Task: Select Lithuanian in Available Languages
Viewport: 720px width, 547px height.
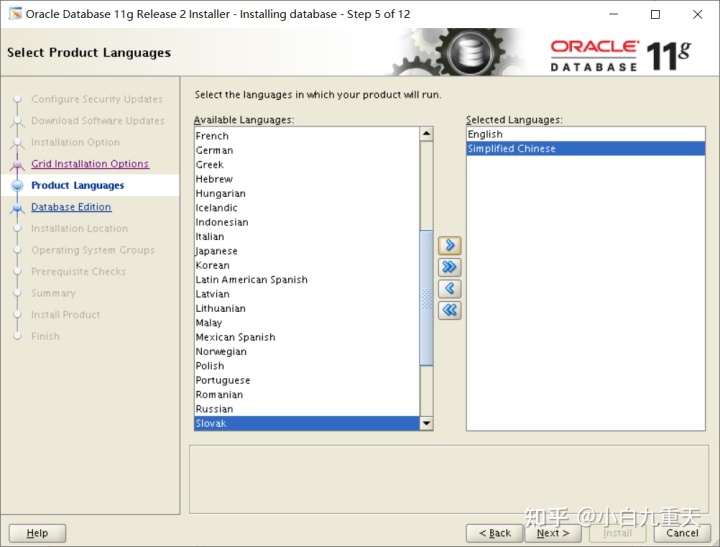Action: pyautogui.click(x=307, y=308)
